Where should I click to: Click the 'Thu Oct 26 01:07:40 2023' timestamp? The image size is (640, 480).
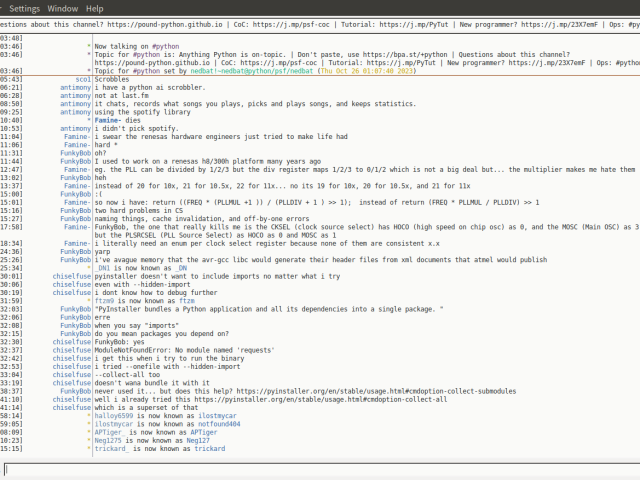pyautogui.click(x=367, y=71)
